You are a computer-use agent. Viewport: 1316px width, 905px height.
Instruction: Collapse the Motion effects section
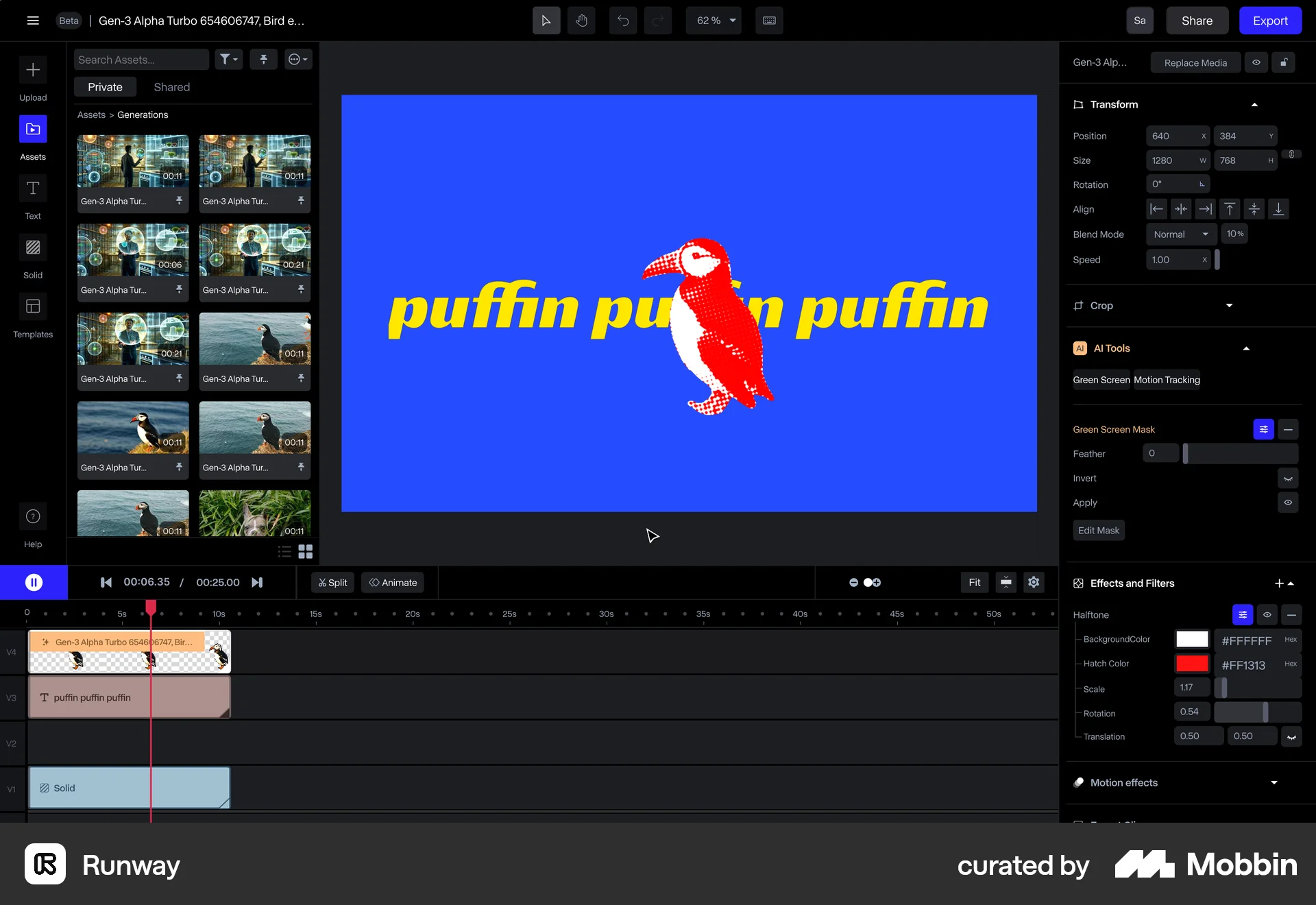(1274, 782)
